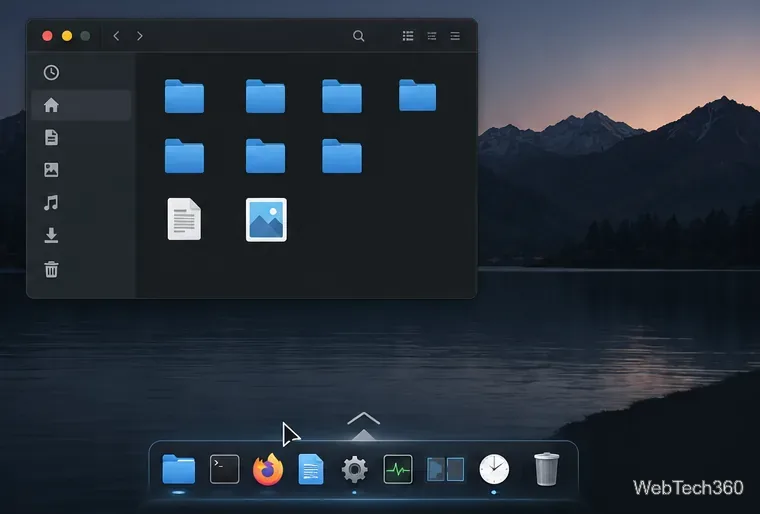Select the Home icon in the sidebar

click(51, 105)
